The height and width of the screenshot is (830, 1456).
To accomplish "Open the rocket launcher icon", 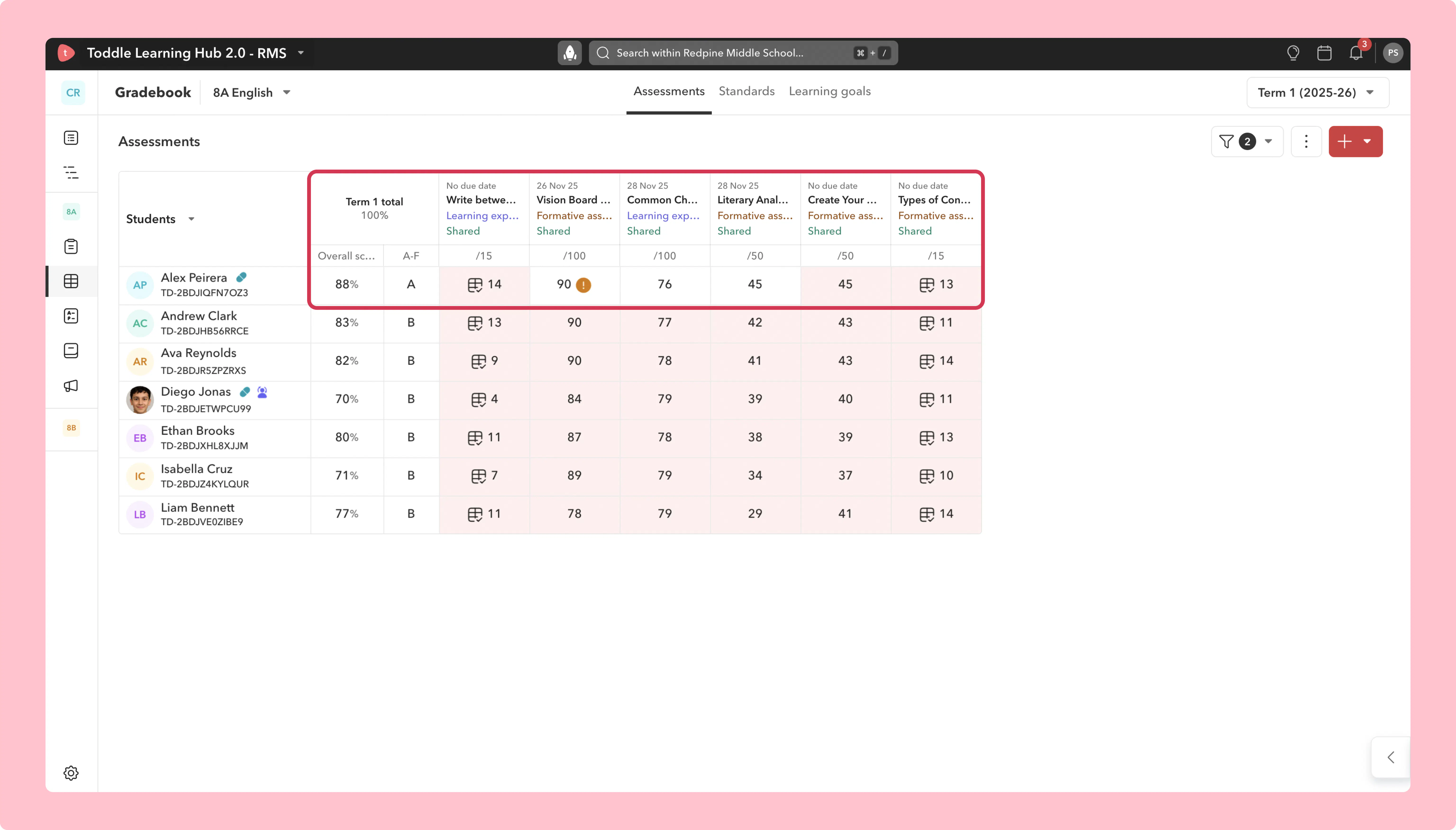I will pos(569,53).
